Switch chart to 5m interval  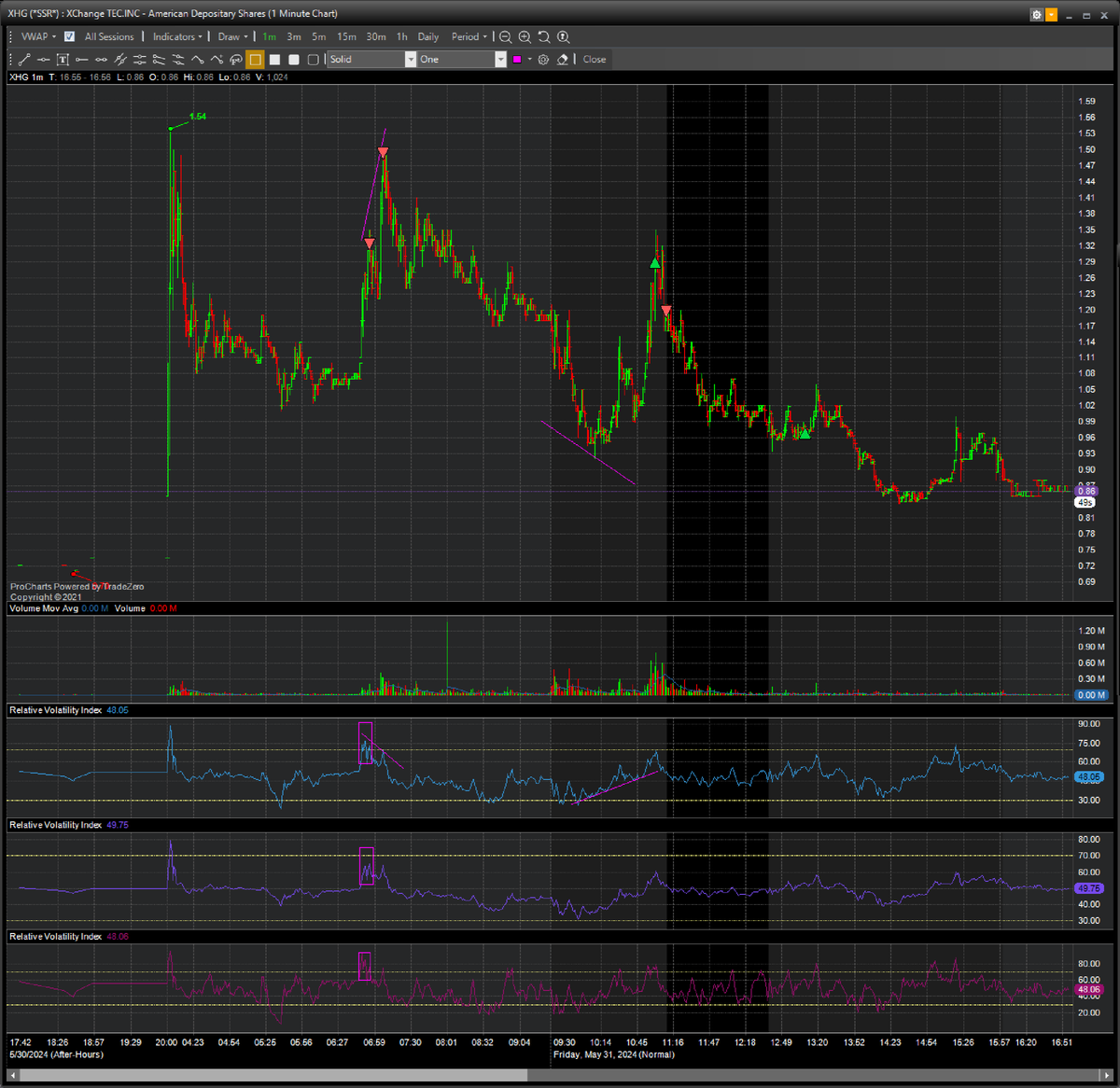(319, 36)
